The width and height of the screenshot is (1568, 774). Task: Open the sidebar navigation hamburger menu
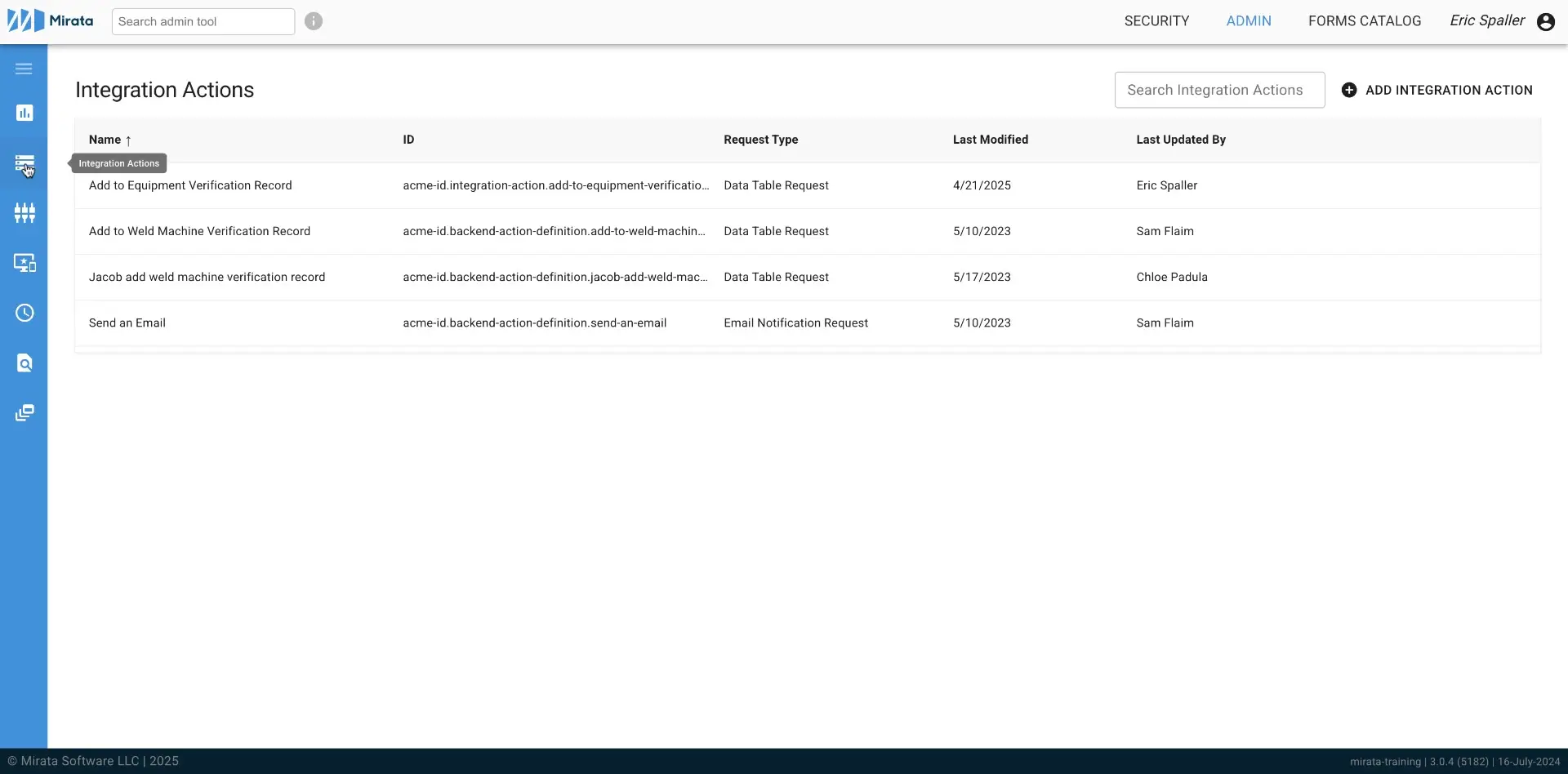[24, 69]
